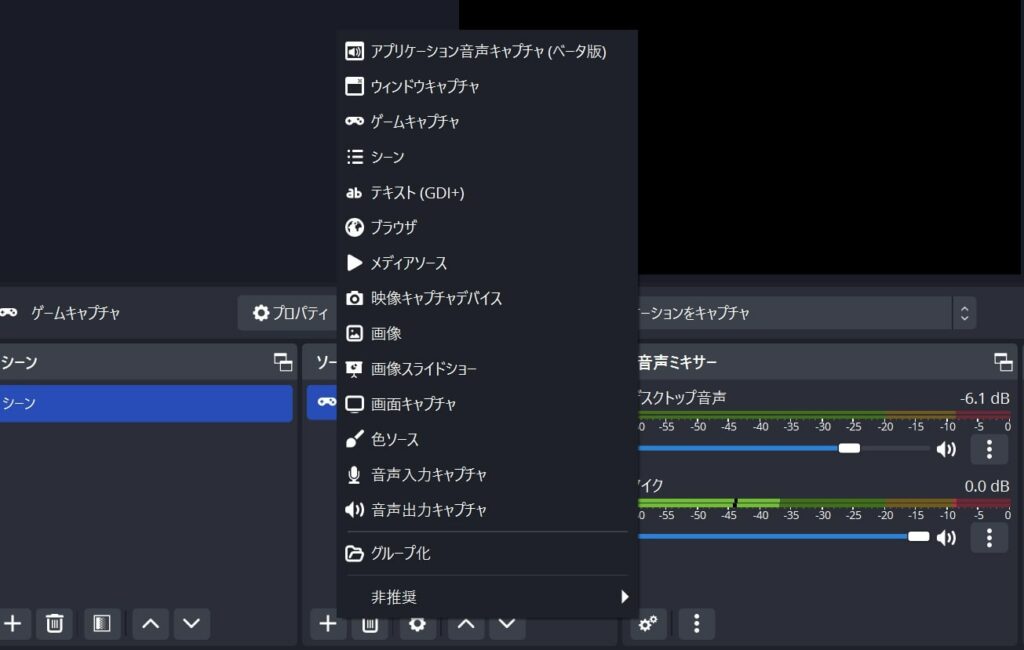Open デスクトップ音声 three-dot options

[989, 449]
